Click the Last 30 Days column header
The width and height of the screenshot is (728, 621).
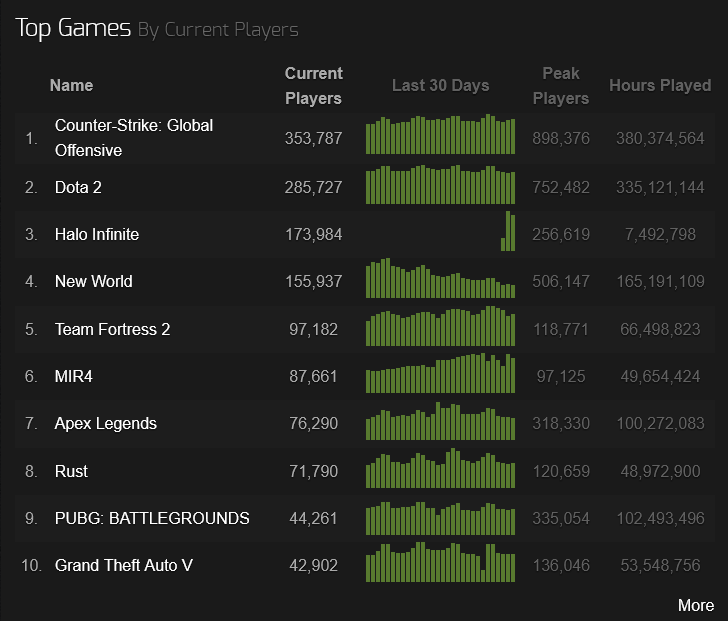point(441,85)
